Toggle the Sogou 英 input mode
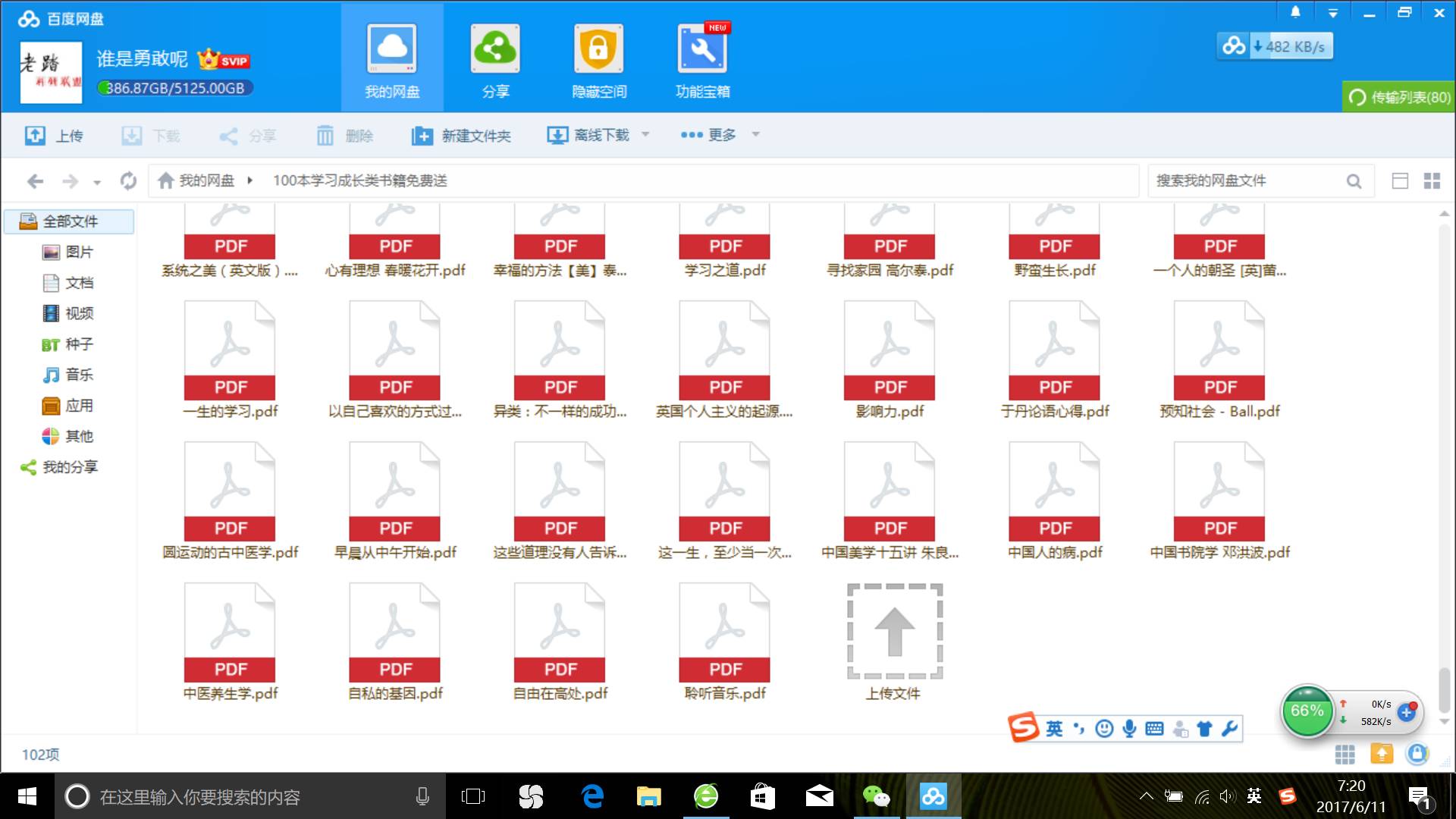Viewport: 1456px width, 819px height. pyautogui.click(x=1054, y=729)
